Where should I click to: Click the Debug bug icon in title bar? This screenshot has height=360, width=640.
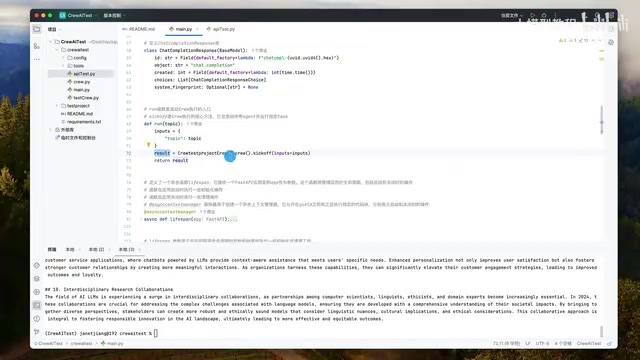tap(544, 15)
